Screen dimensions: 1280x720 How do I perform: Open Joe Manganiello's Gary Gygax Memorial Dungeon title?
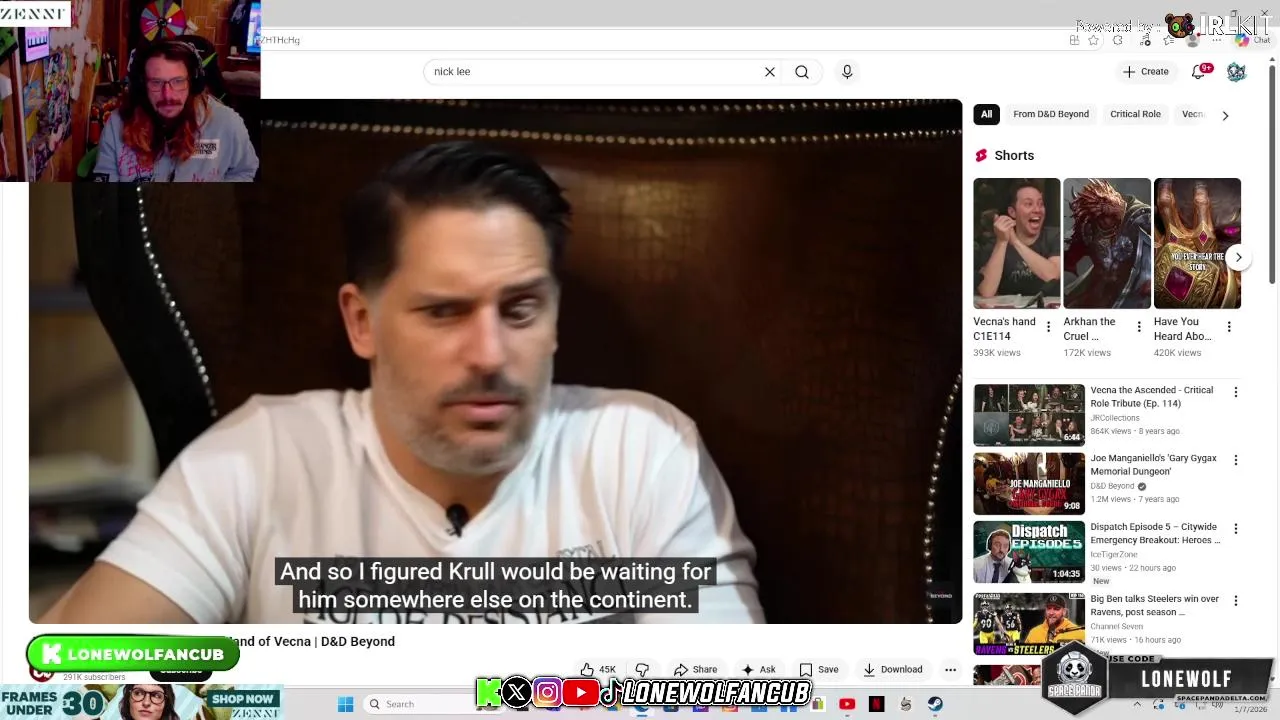click(x=1153, y=465)
